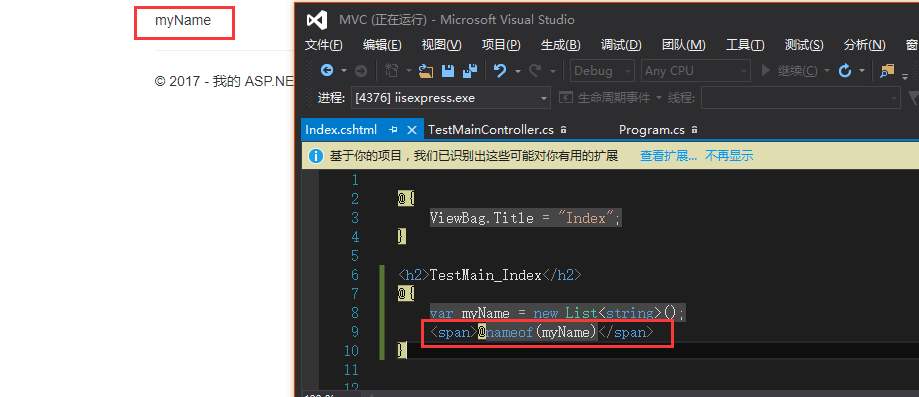Click the New Project toolbar icon
This screenshot has height=397, width=919.
tap(392, 71)
